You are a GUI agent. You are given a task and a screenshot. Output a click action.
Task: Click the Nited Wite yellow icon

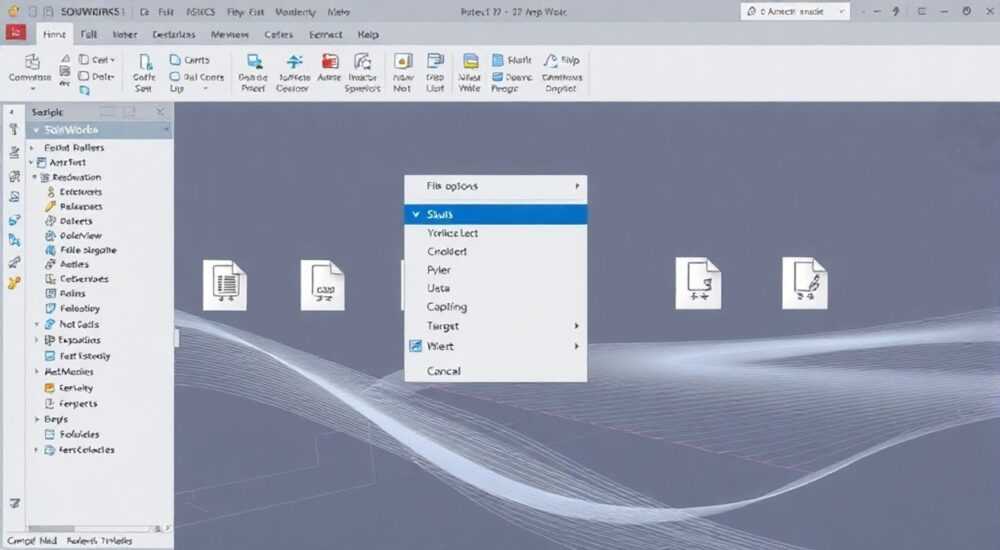[470, 61]
